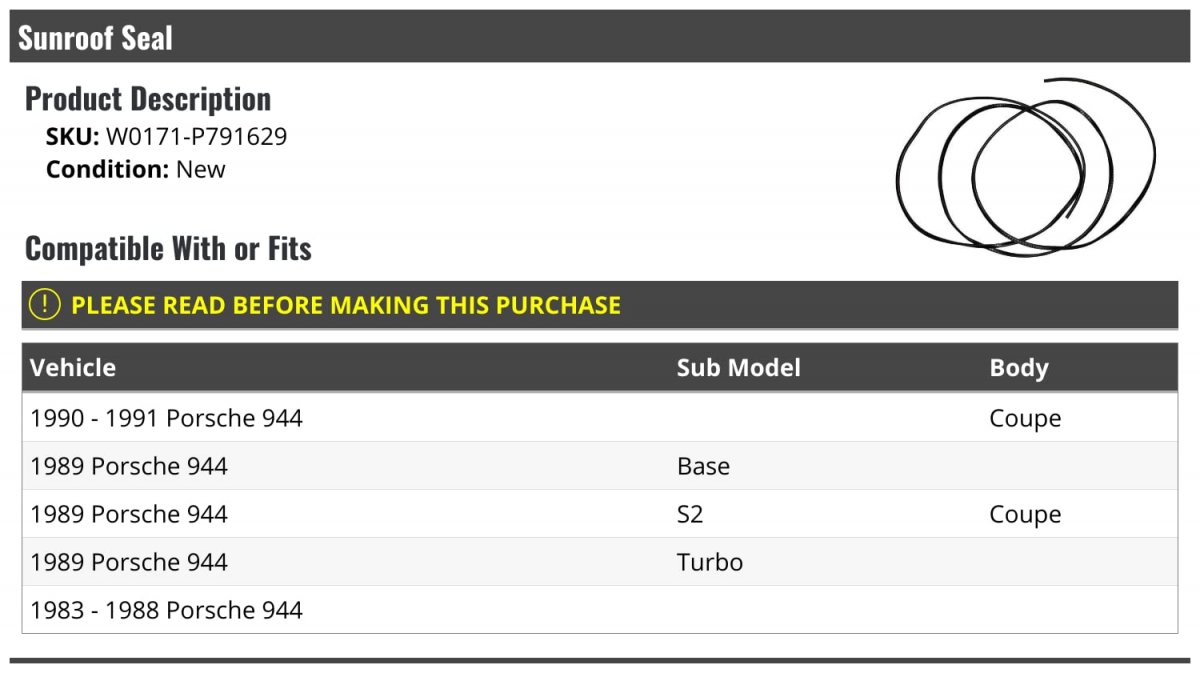Click the Turbo sub model cell

(x=710, y=562)
